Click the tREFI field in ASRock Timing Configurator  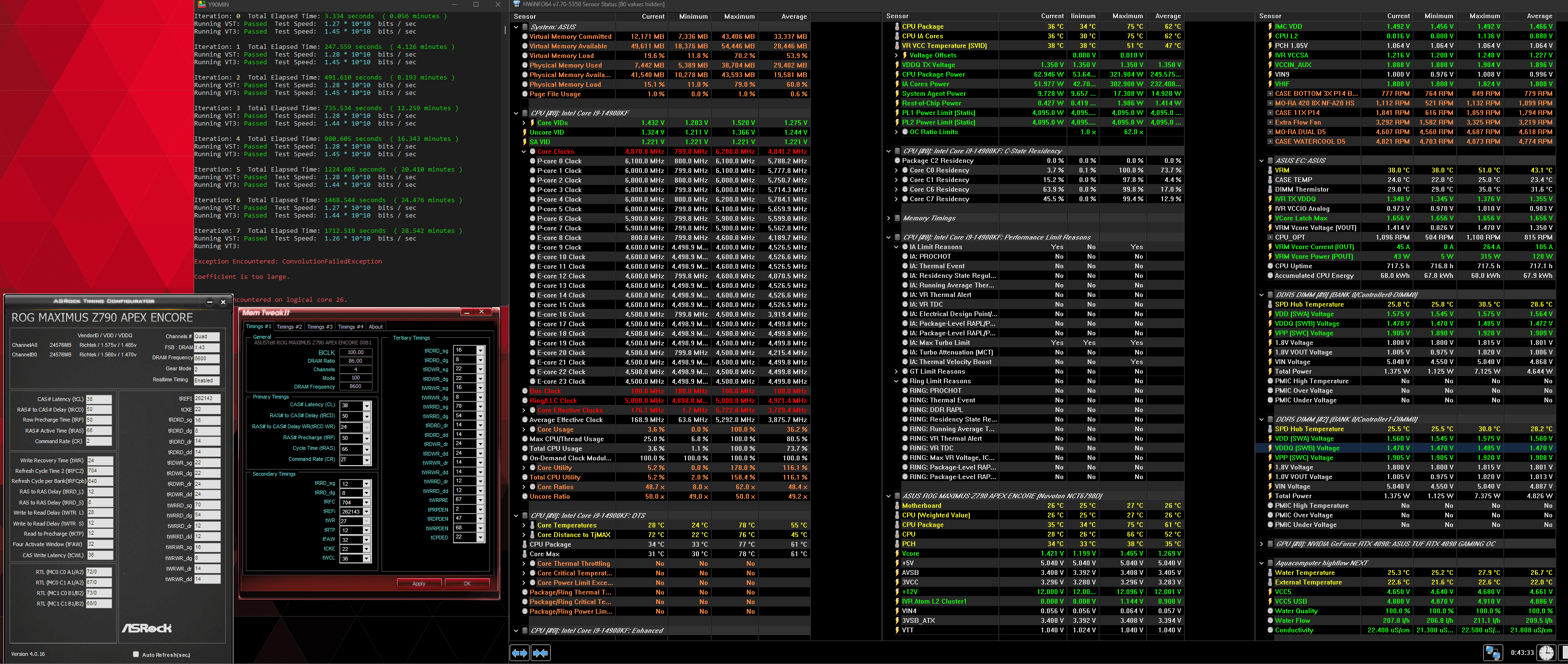pos(207,399)
